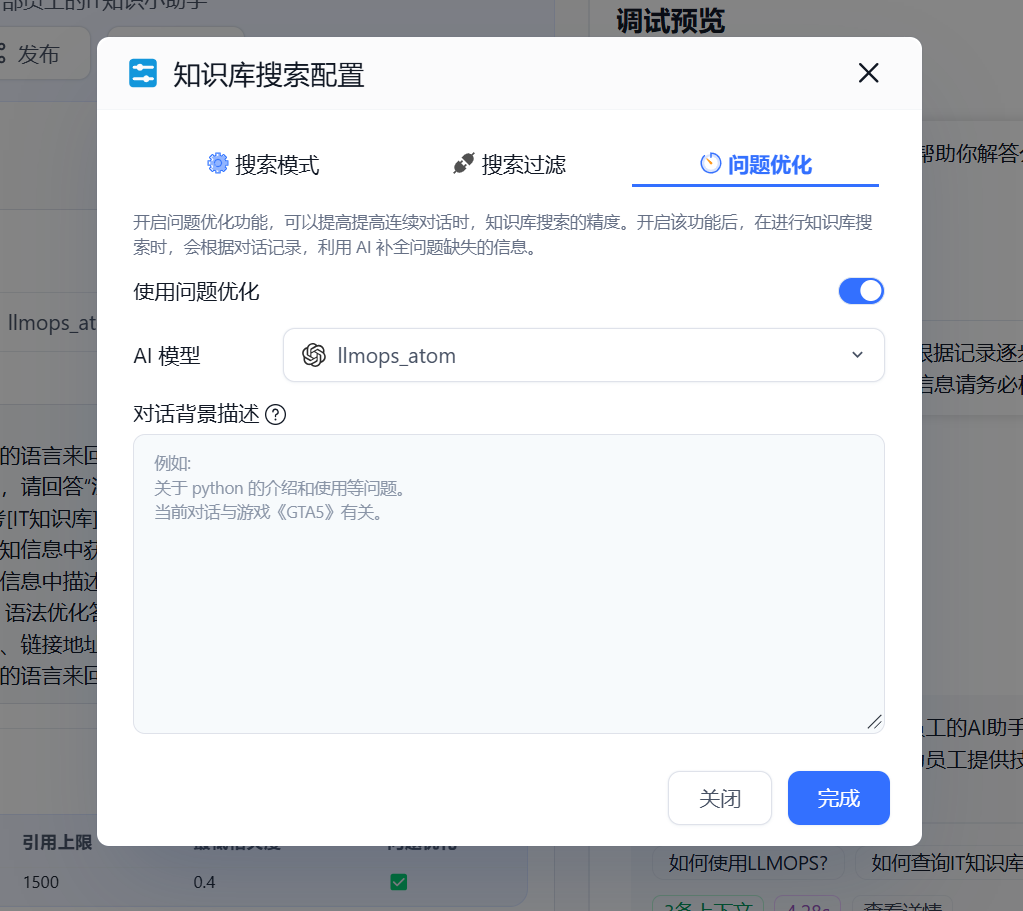Click the brush icon on 搜索过滤 tab

(463, 163)
